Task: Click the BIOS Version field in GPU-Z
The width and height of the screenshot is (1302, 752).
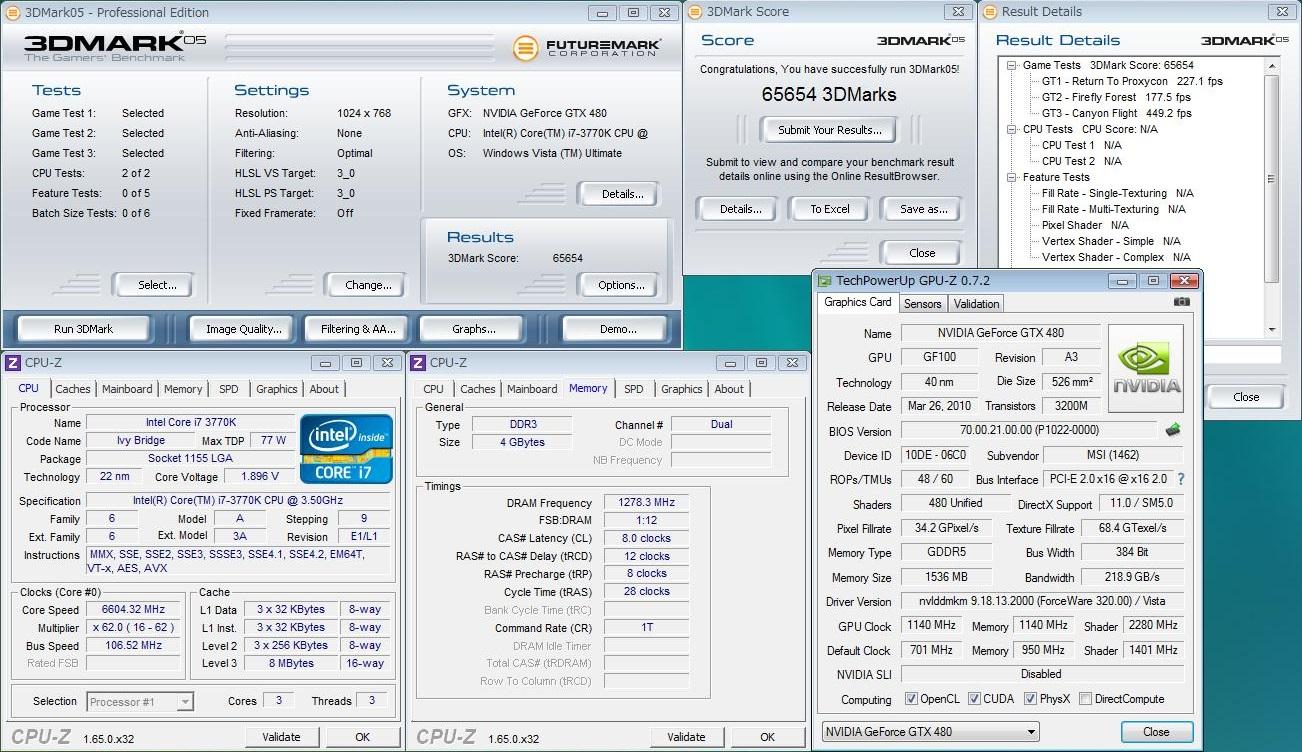Action: click(1030, 431)
